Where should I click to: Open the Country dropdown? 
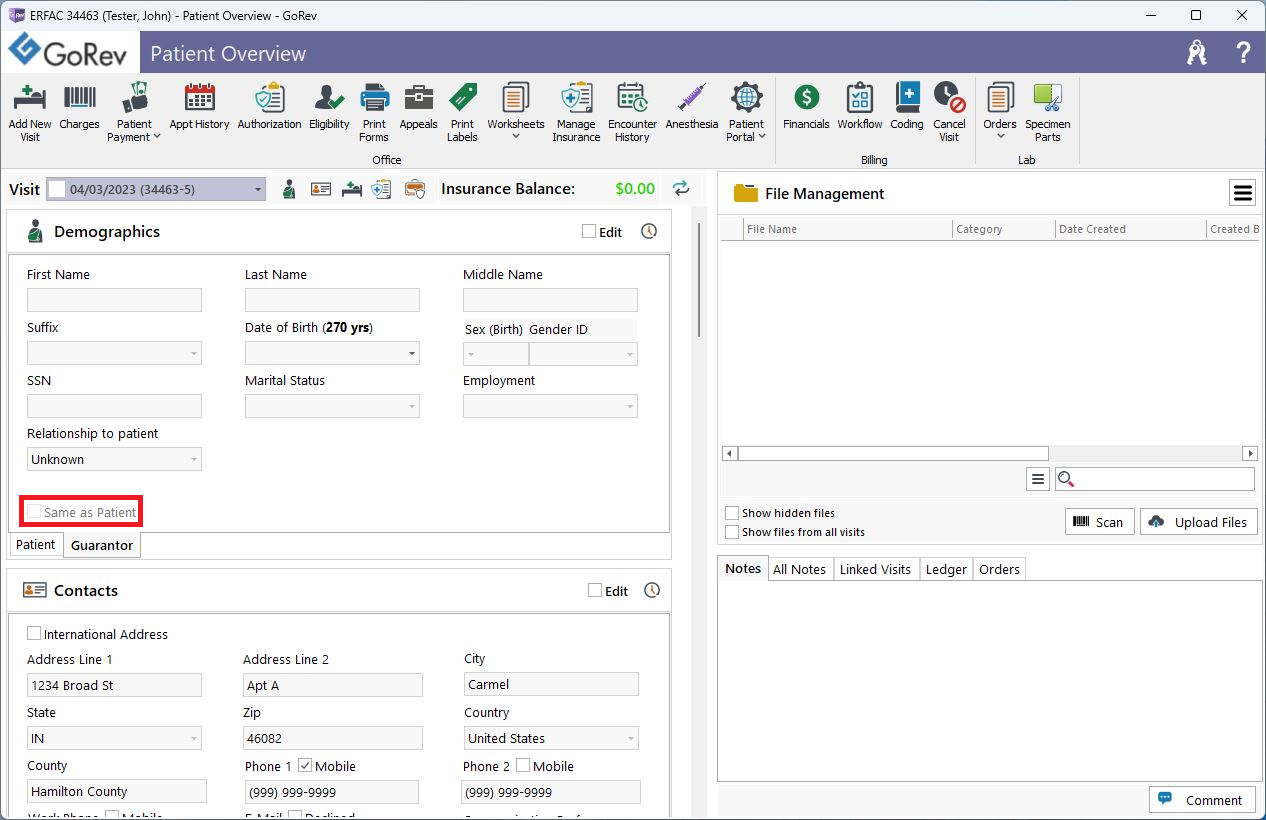630,738
